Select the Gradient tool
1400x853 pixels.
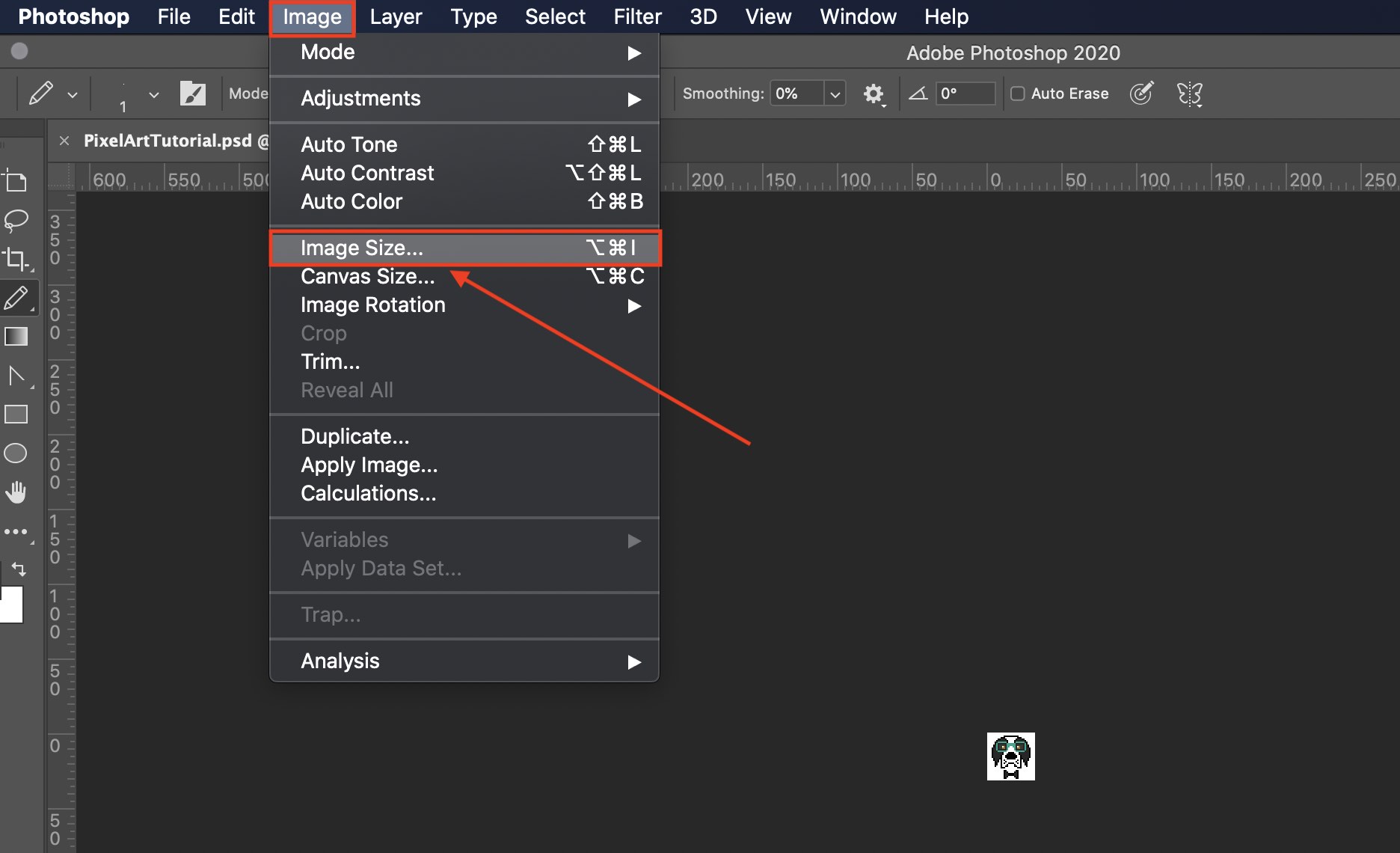point(16,337)
